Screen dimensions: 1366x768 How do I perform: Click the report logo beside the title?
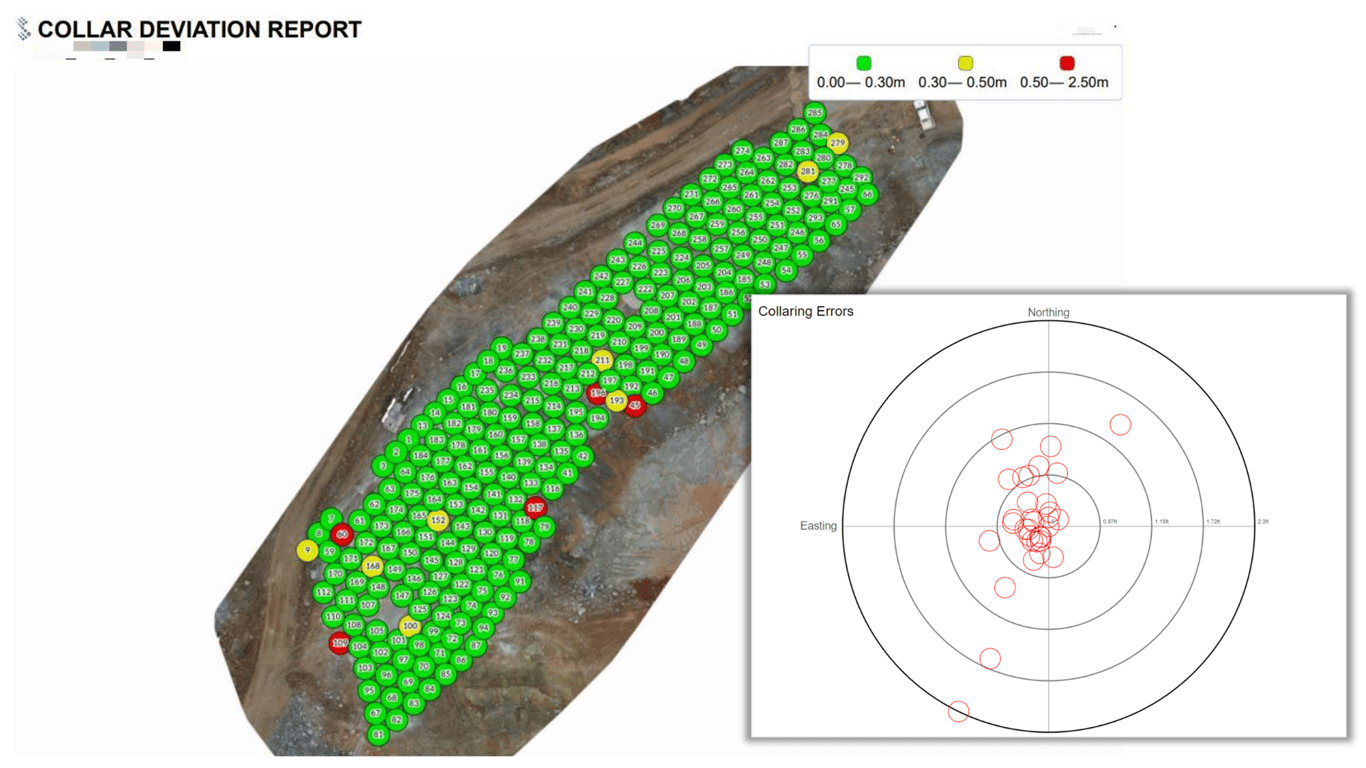[23, 30]
